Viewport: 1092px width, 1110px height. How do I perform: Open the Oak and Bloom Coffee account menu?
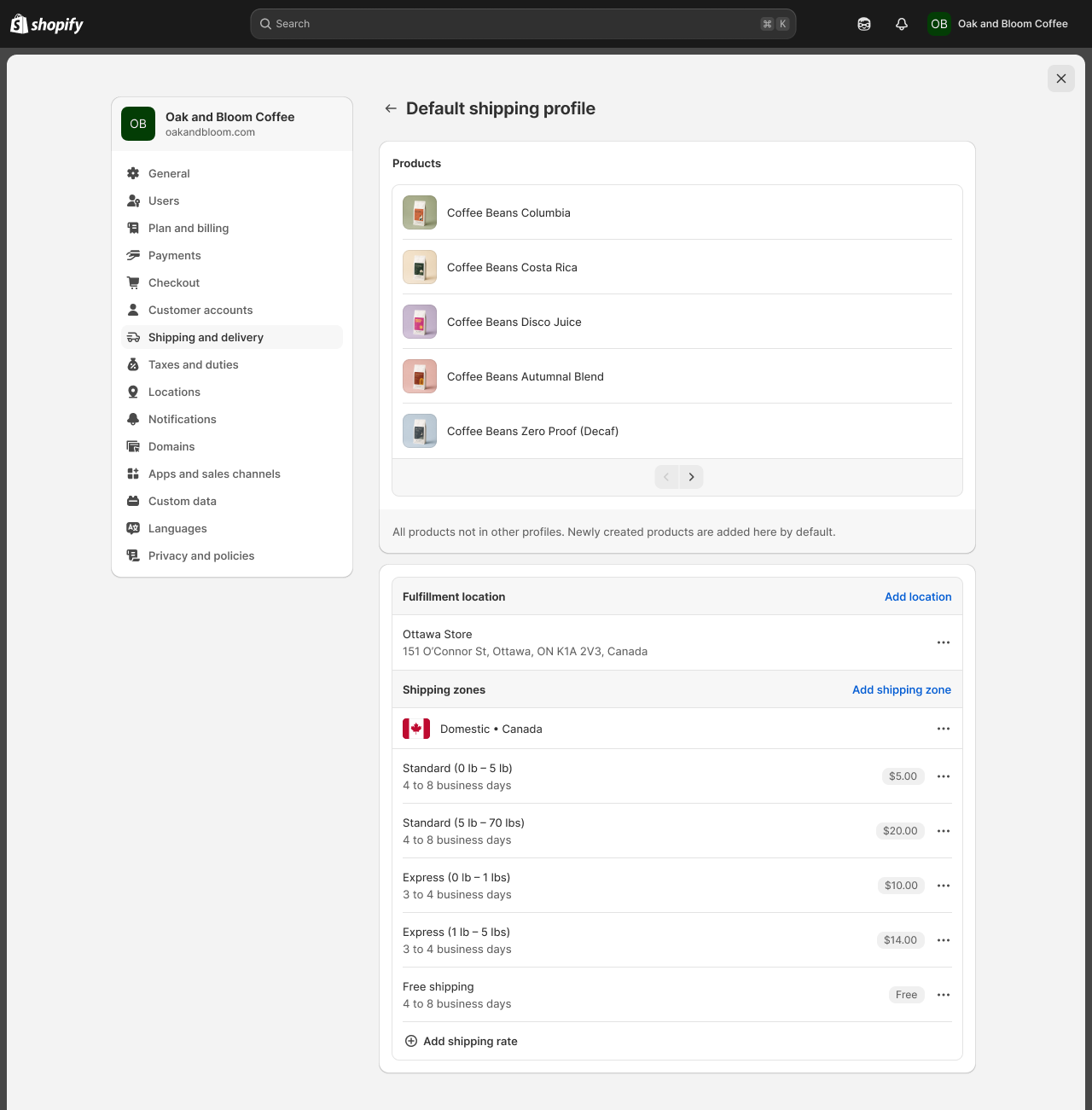(x=998, y=24)
